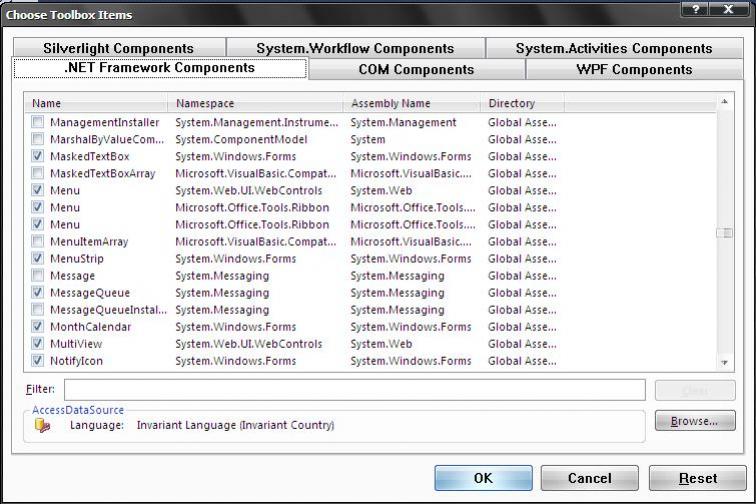Image resolution: width=756 pixels, height=504 pixels.
Task: Check the MaskedTextBoxArray checkbox
Action: pos(37,173)
